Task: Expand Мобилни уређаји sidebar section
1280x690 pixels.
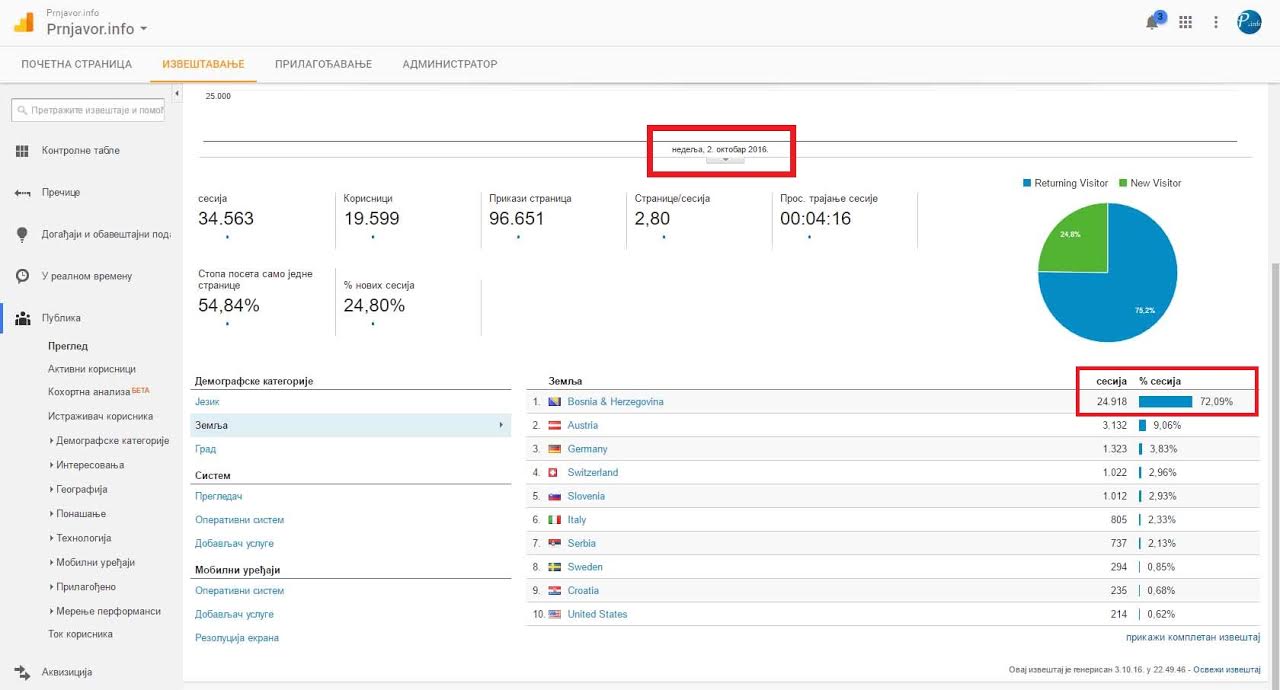Action: tap(91, 562)
